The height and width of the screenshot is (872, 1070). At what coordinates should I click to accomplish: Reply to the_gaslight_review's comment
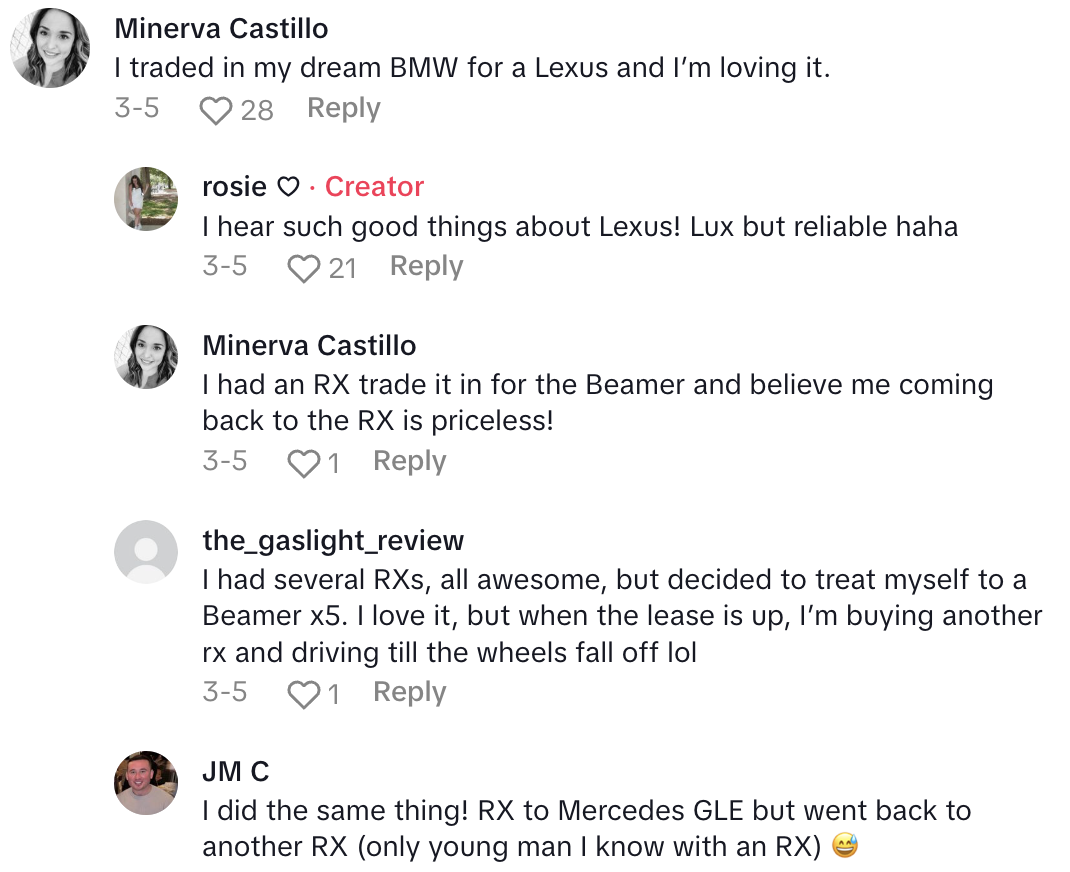pyautogui.click(x=409, y=692)
